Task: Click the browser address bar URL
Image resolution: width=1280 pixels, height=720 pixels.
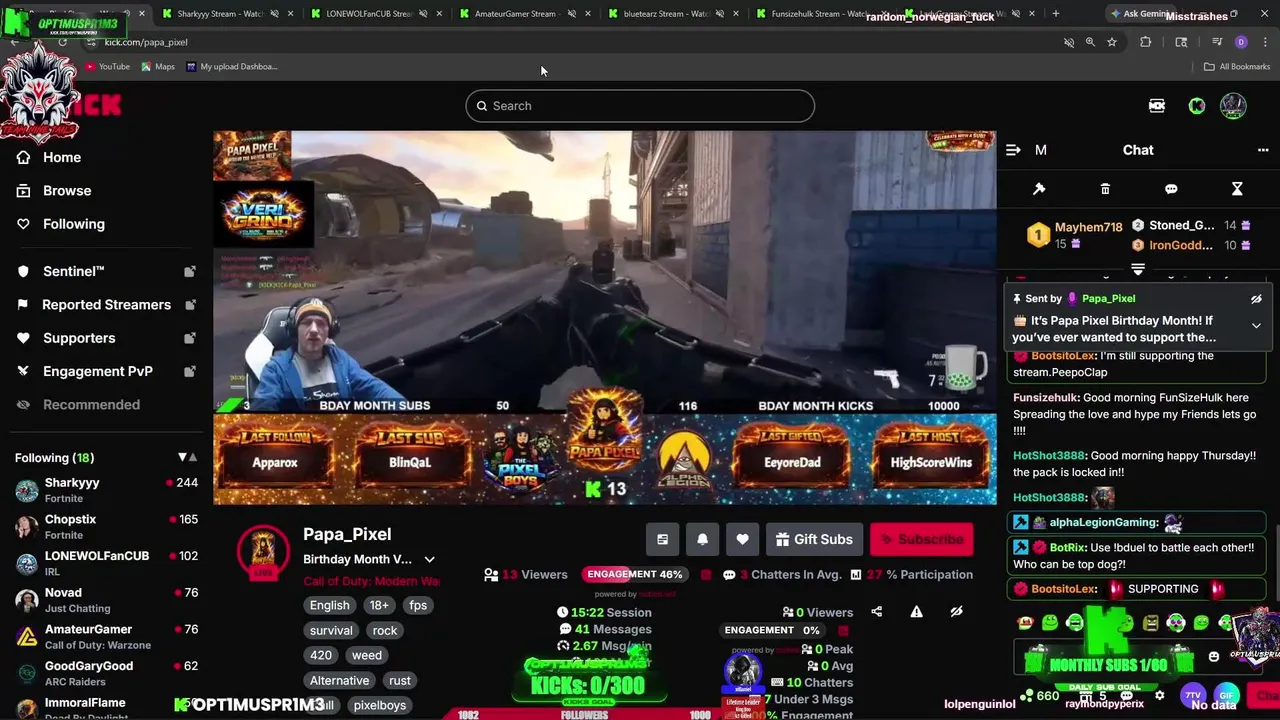Action: (146, 42)
